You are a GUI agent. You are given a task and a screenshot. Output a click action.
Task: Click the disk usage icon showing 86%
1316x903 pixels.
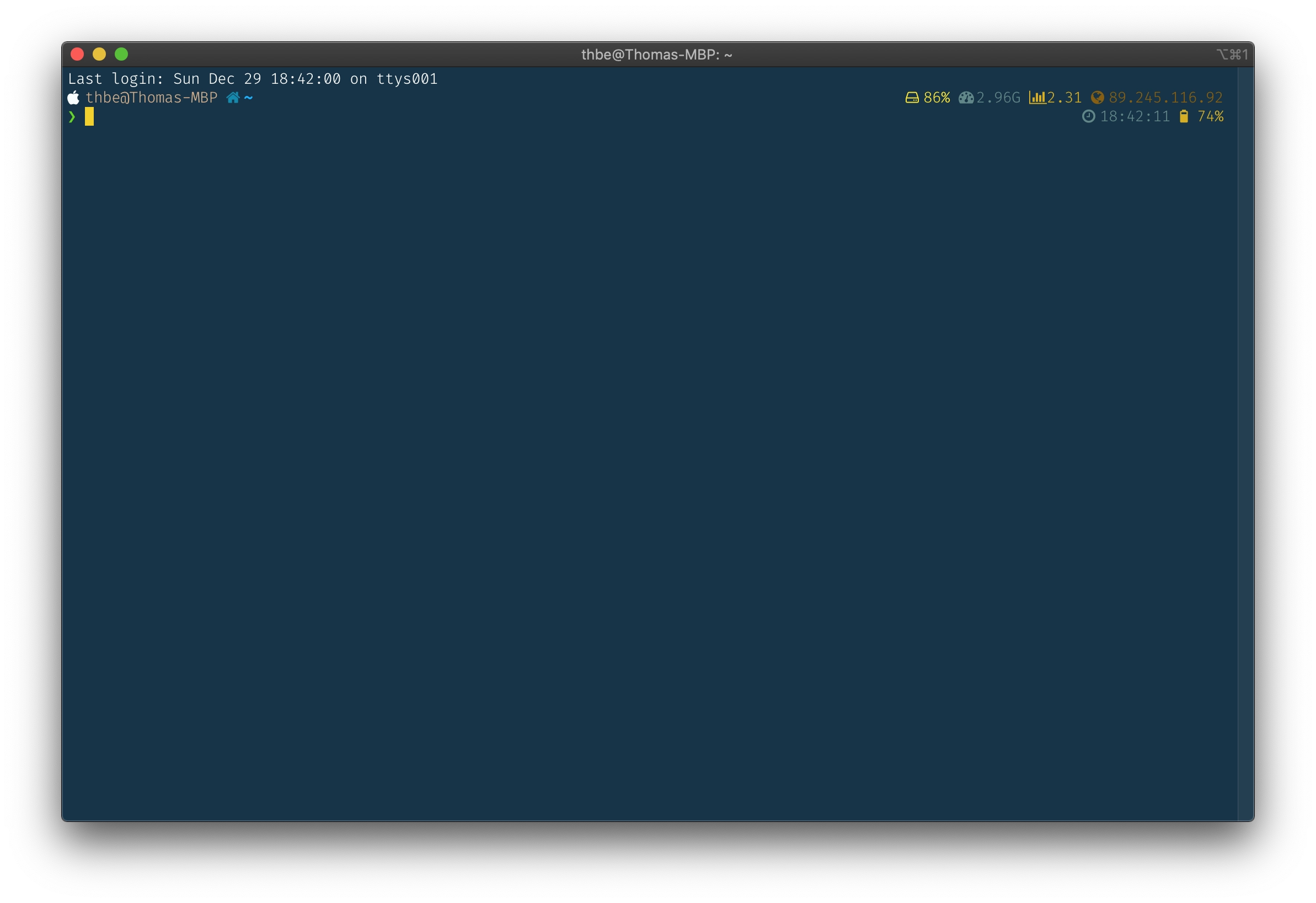(x=913, y=98)
